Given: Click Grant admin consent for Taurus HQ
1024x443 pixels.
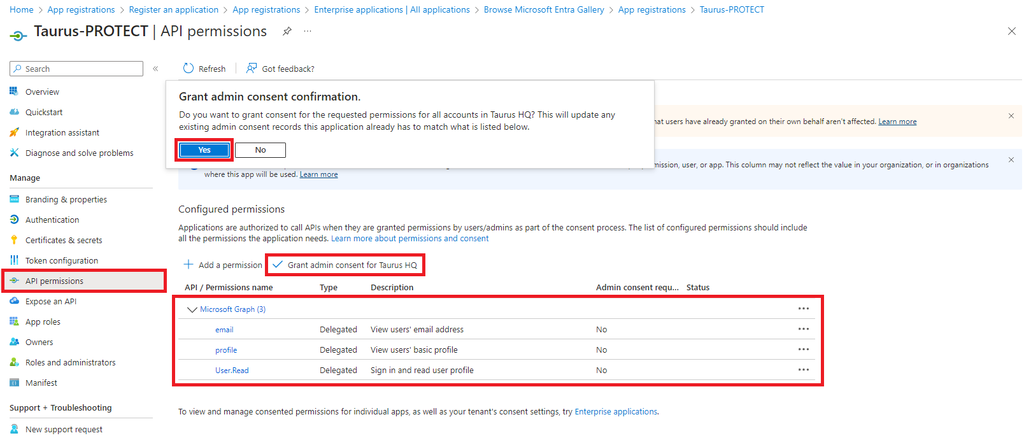Looking at the screenshot, I should [x=345, y=265].
